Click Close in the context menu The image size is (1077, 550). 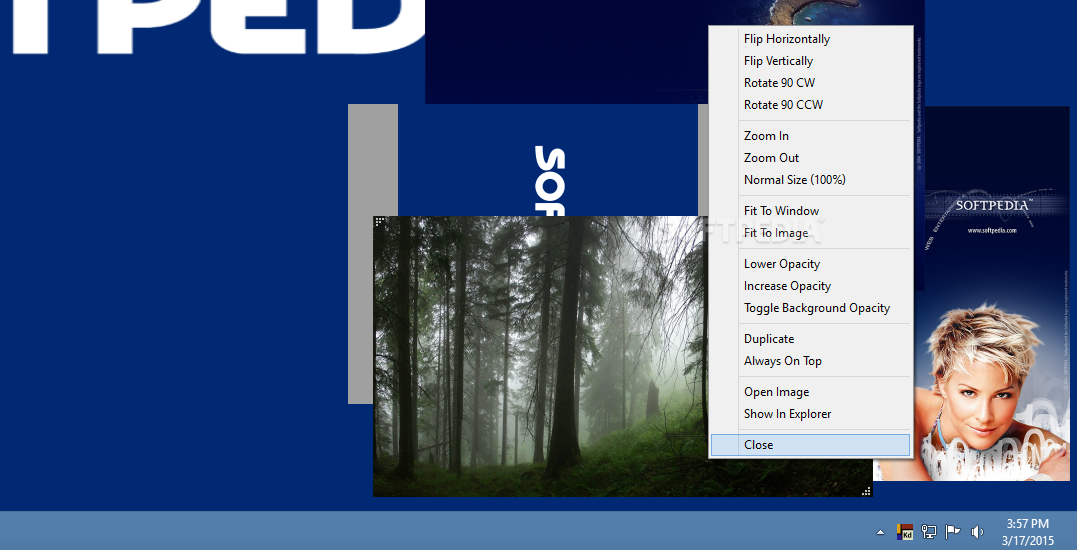pyautogui.click(x=810, y=445)
